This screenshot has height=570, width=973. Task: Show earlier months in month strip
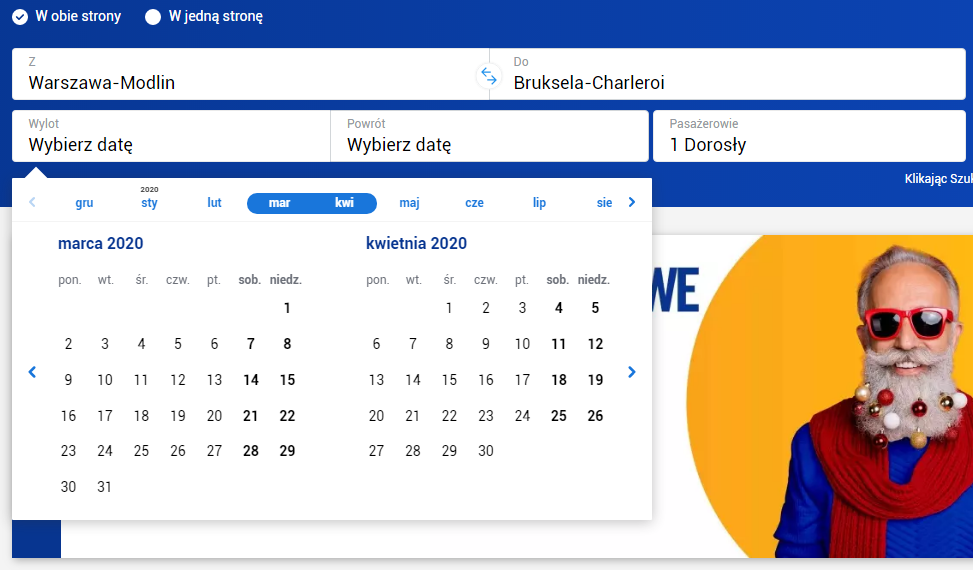pyautogui.click(x=32, y=202)
